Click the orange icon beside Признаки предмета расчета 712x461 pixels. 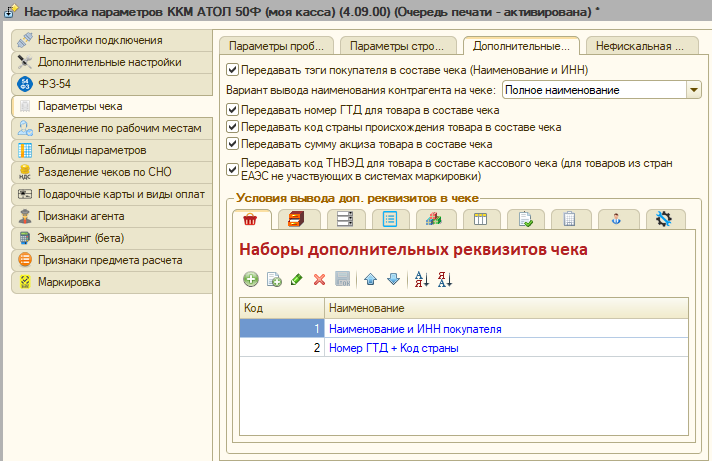click(25, 260)
